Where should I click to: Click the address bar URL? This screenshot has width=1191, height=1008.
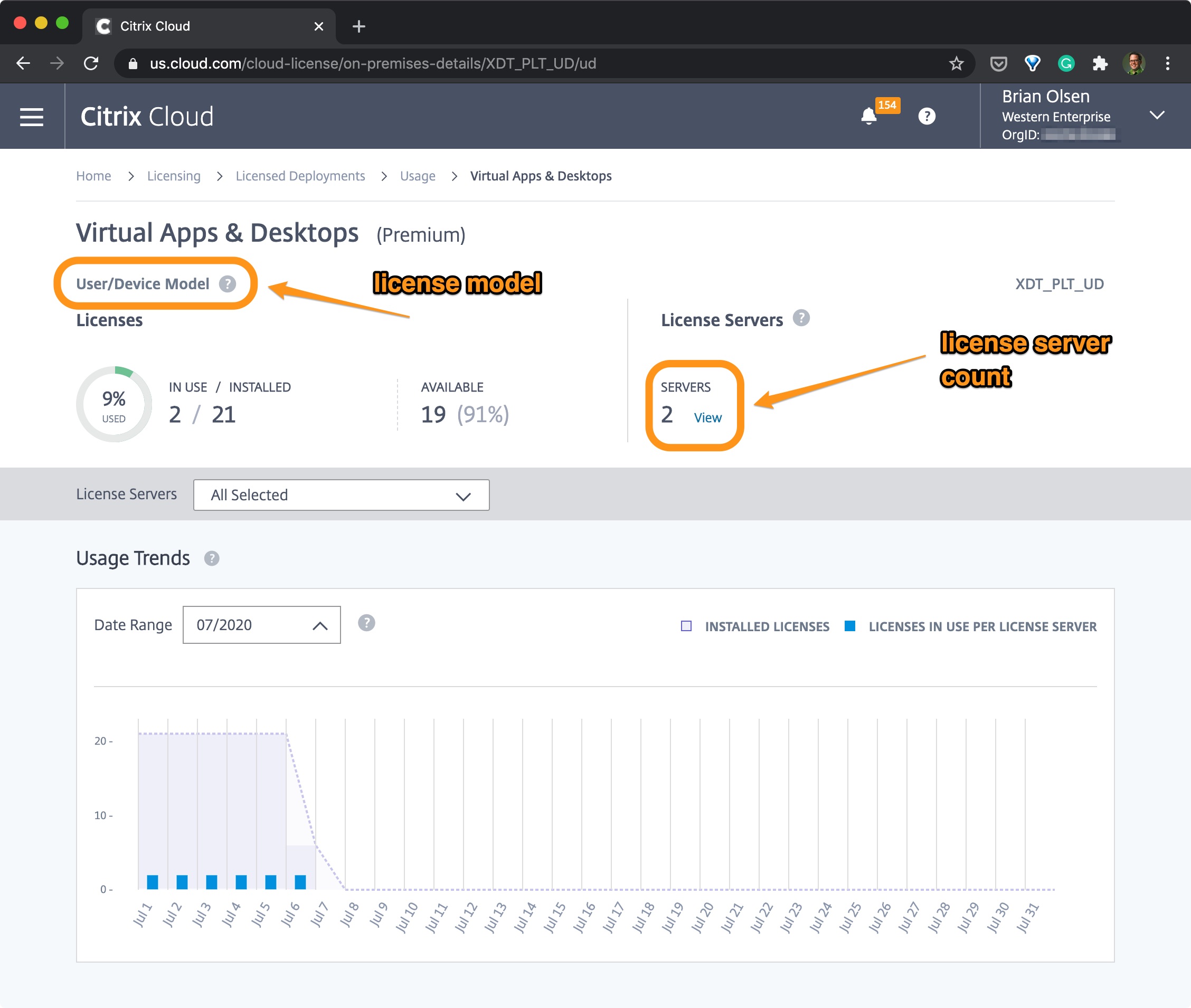tap(373, 63)
